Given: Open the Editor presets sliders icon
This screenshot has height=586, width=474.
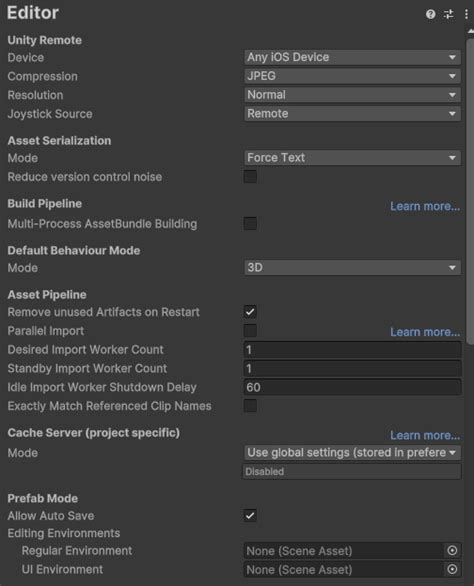Looking at the screenshot, I should pos(448,14).
